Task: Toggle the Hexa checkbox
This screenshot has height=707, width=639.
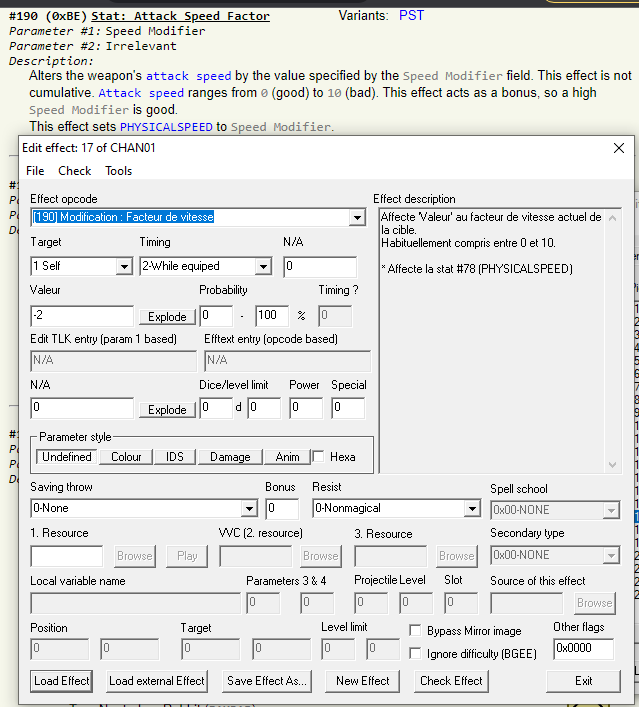Action: point(318,456)
